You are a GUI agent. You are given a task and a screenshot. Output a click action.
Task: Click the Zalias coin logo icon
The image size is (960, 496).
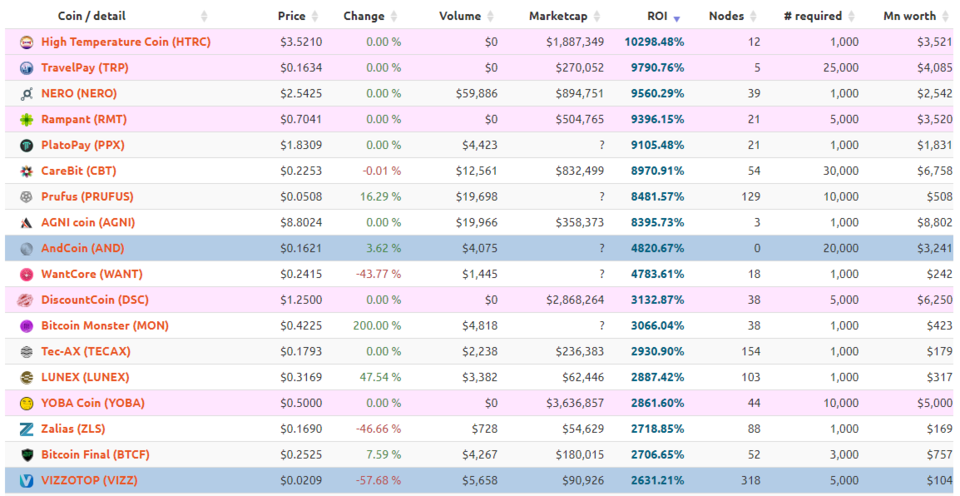26,429
